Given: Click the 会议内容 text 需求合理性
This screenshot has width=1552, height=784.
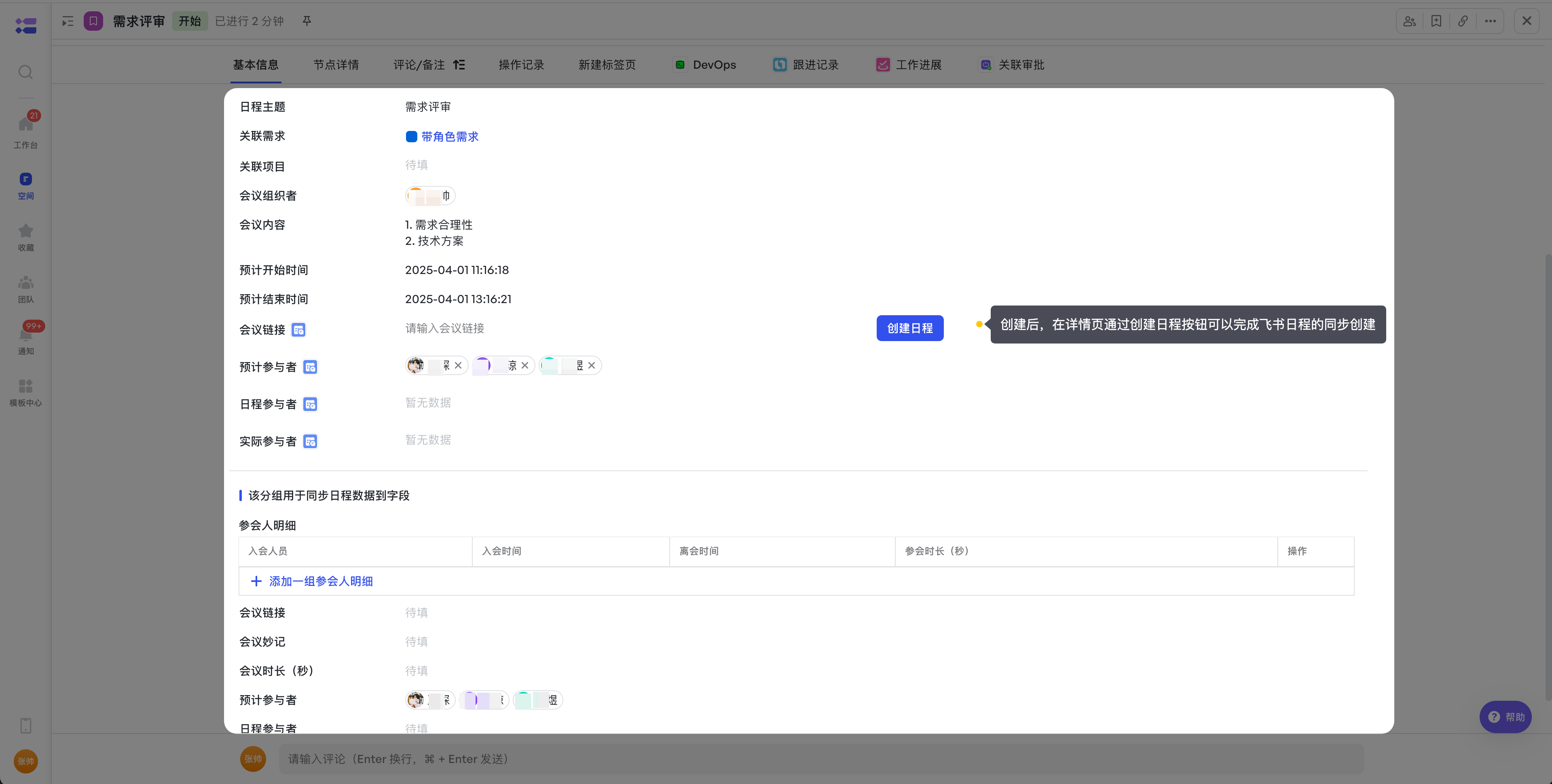Looking at the screenshot, I should pyautogui.click(x=444, y=225).
